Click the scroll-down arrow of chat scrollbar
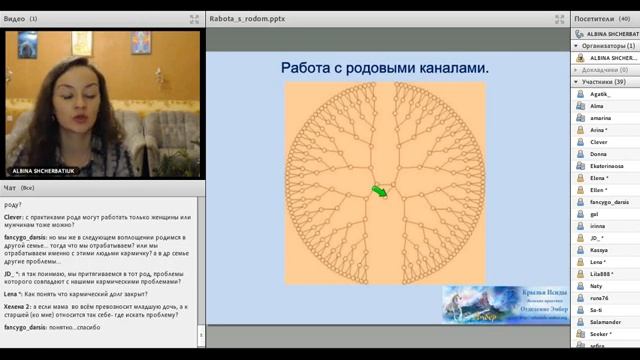 201,335
